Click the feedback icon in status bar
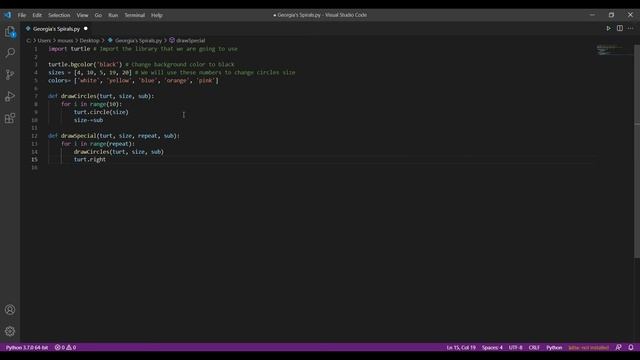The image size is (640, 360). (618, 347)
